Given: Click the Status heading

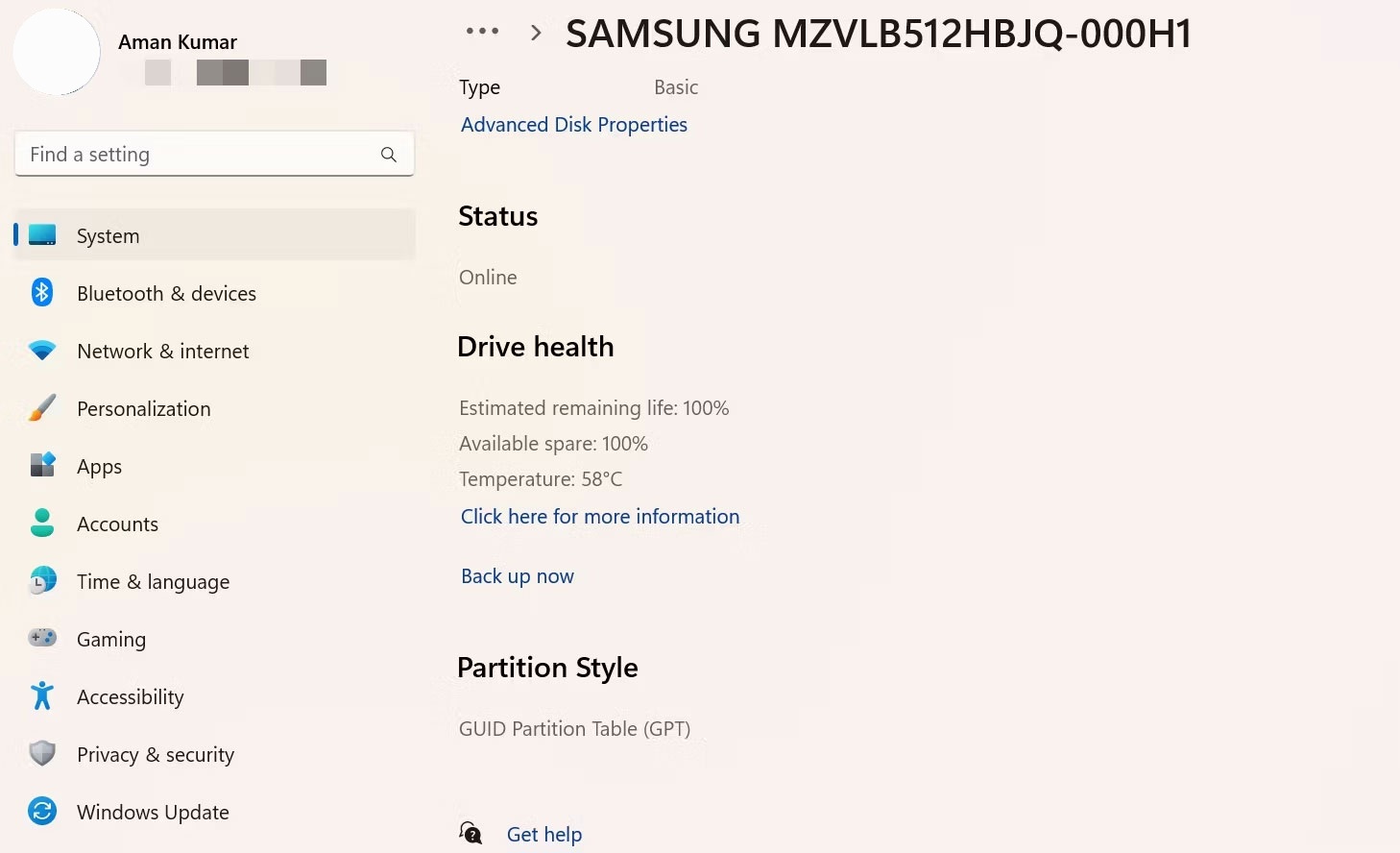Looking at the screenshot, I should (x=498, y=216).
